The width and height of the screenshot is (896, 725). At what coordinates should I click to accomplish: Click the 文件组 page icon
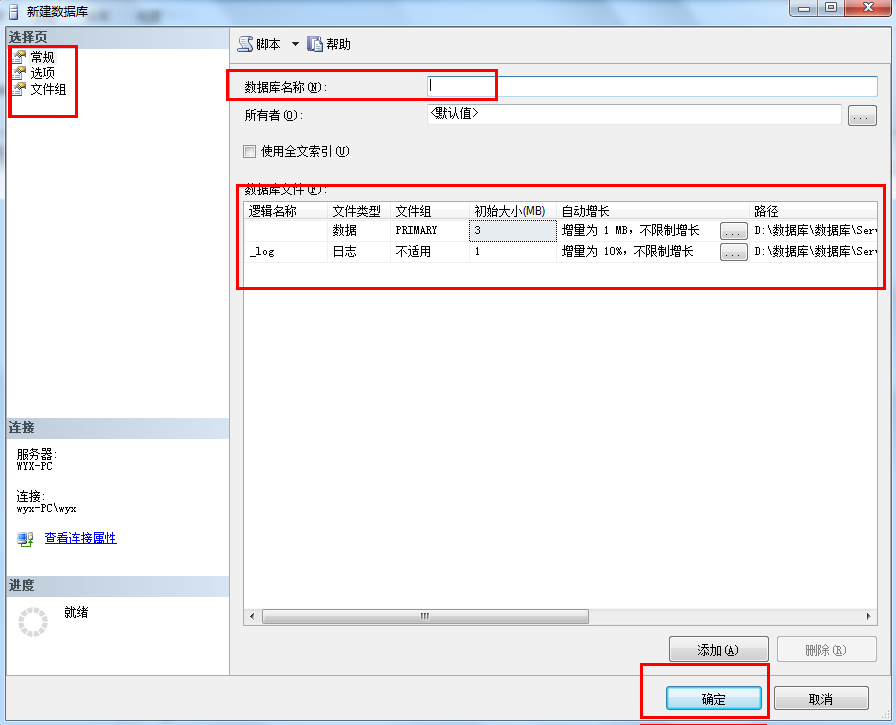[20, 89]
